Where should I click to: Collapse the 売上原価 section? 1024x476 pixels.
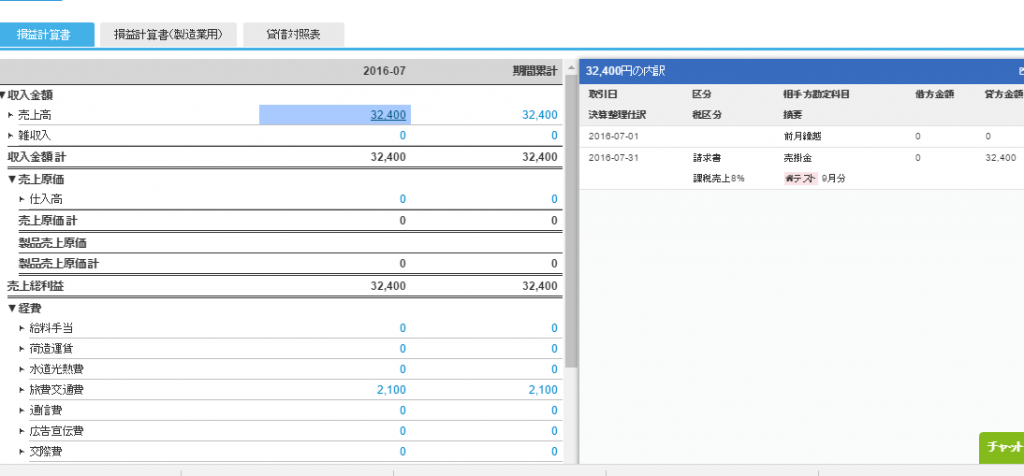coord(11,179)
